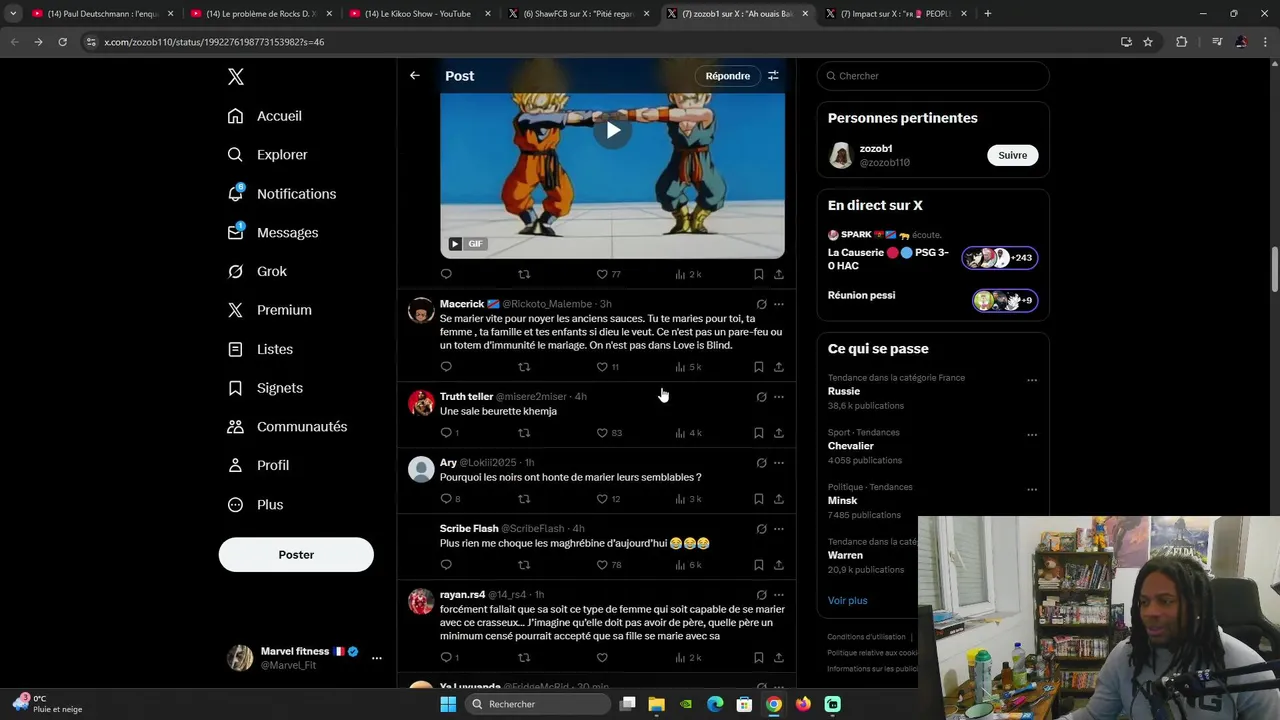The height and width of the screenshot is (720, 1280).
Task: Open comments on Ary's reply
Action: (x=446, y=499)
